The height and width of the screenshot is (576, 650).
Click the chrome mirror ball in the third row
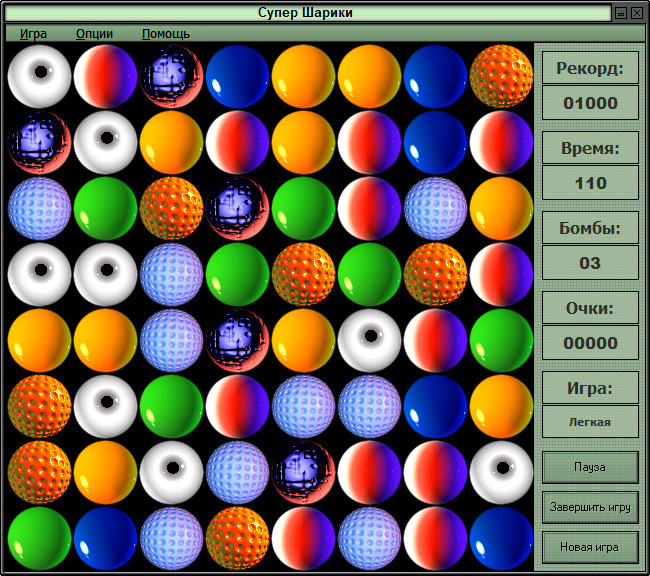click(x=238, y=208)
